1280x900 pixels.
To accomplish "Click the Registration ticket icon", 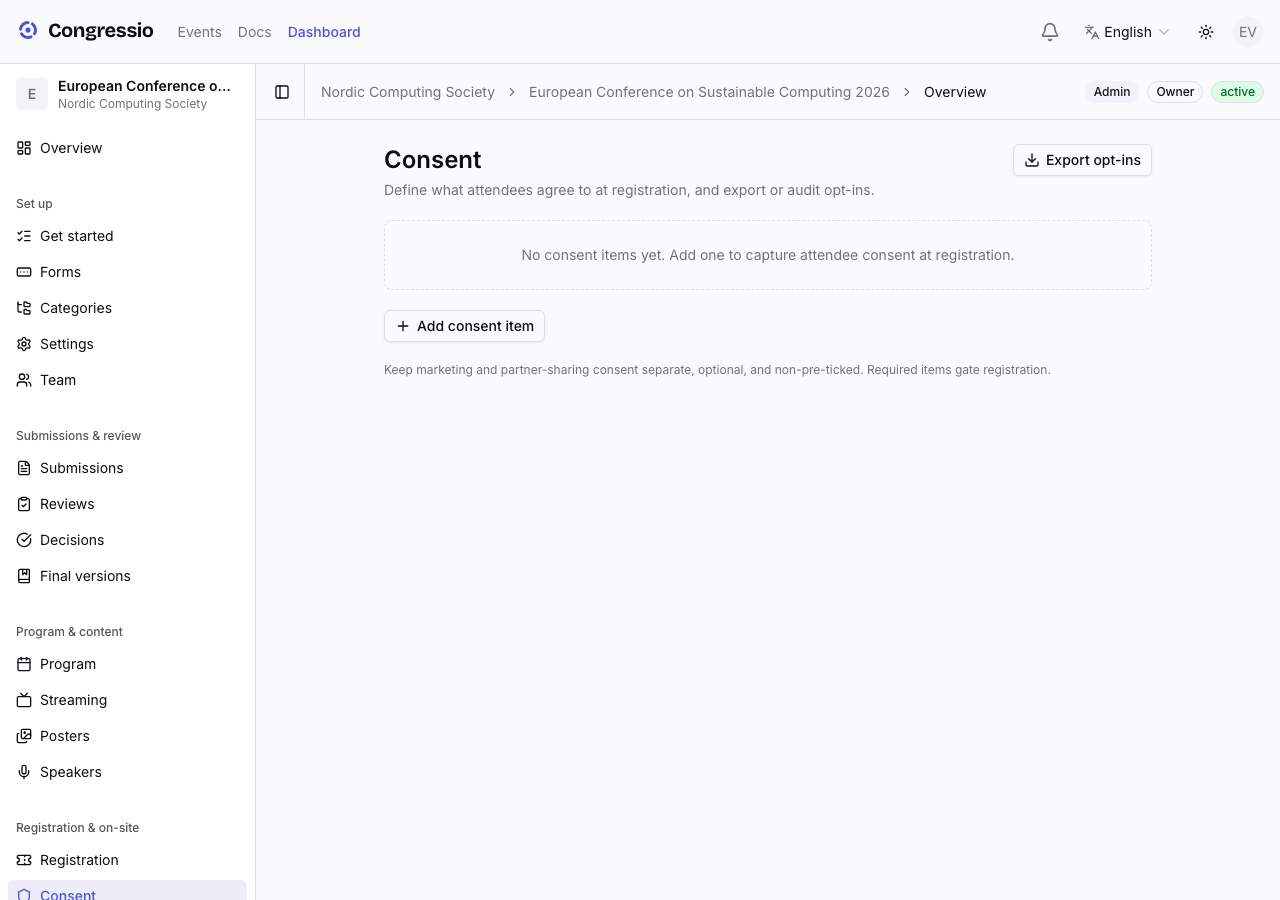I will point(24,860).
